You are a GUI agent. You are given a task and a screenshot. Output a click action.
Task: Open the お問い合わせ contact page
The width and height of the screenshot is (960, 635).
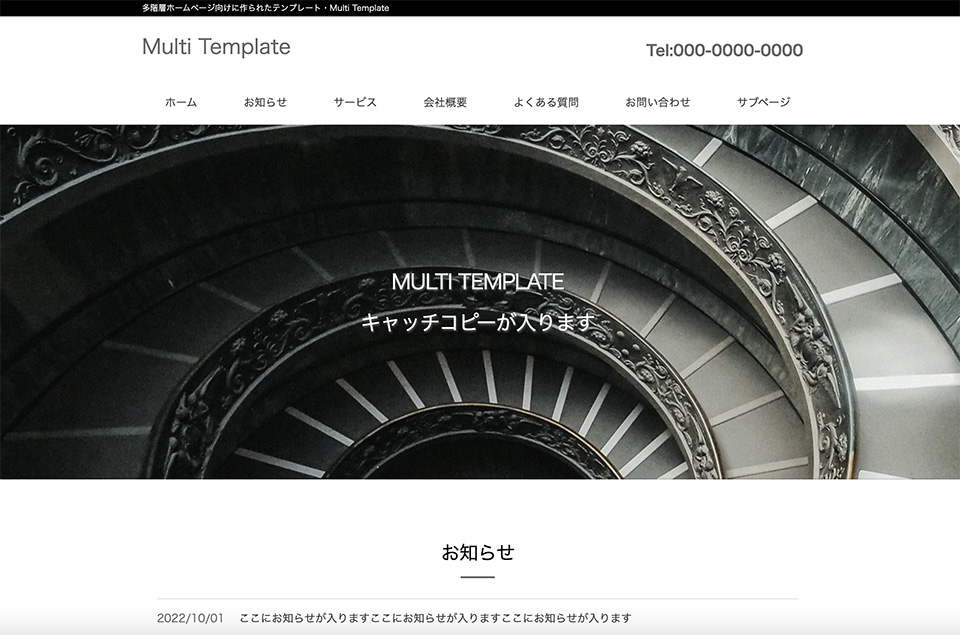tap(658, 102)
